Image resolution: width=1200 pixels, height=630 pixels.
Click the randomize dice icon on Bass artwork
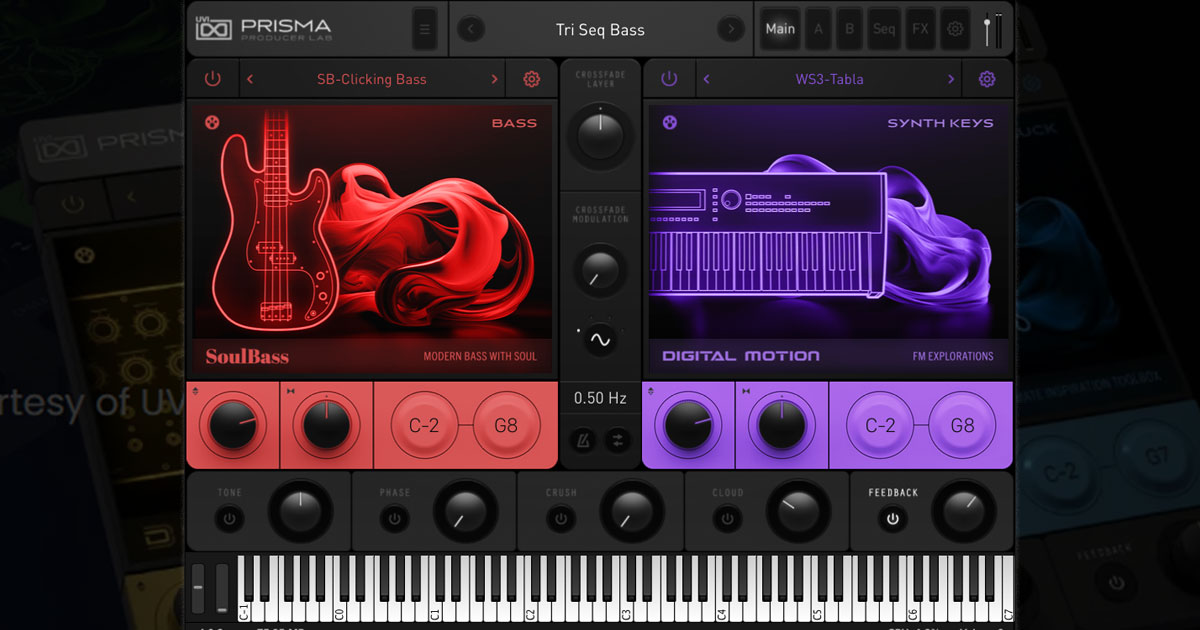point(212,123)
